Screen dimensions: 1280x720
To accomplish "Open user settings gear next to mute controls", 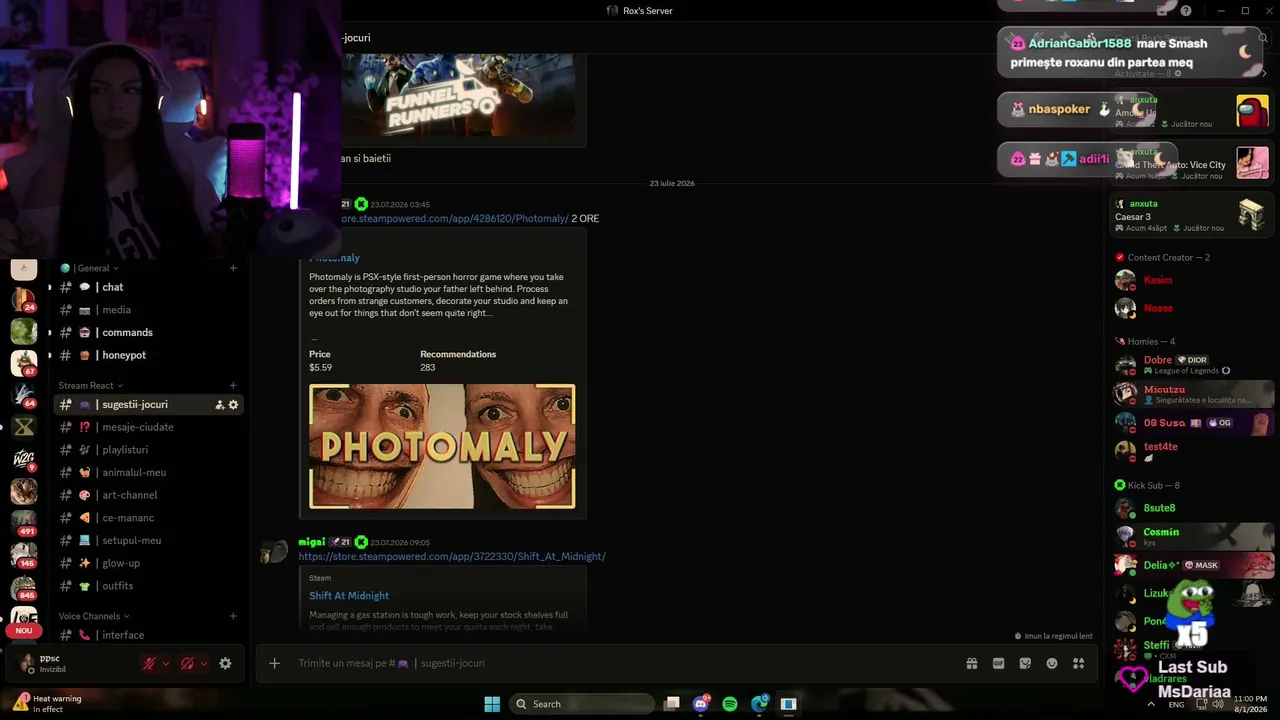I will pyautogui.click(x=225, y=663).
